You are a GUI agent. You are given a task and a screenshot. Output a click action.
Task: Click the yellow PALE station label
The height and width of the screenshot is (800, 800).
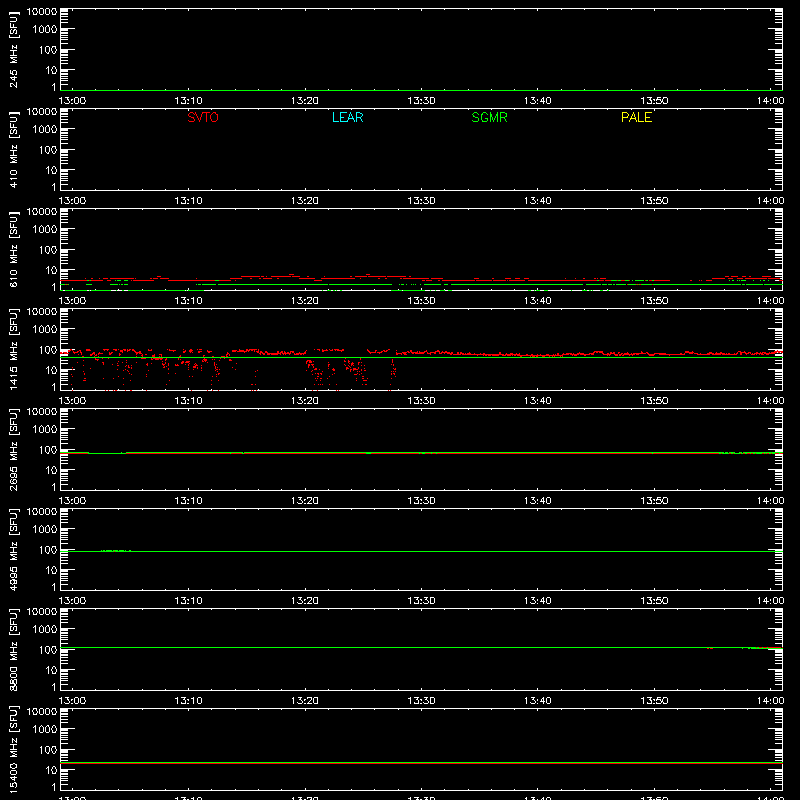636,117
